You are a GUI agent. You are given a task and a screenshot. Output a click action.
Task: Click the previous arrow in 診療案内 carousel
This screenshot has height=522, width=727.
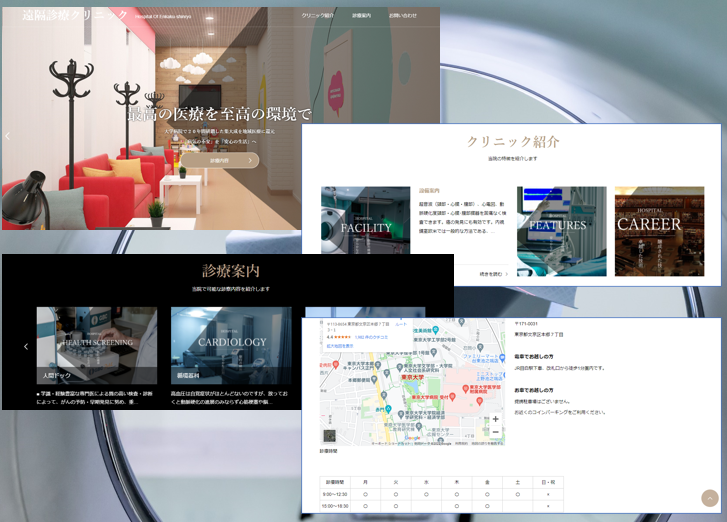pyautogui.click(x=26, y=346)
